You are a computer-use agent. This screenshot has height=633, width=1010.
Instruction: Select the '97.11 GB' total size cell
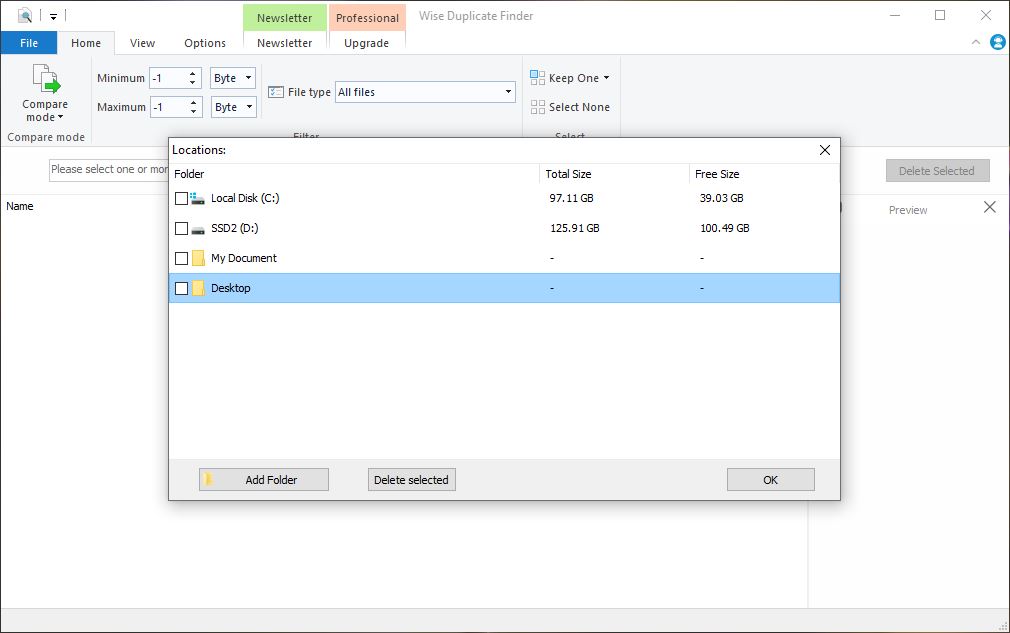click(x=571, y=198)
